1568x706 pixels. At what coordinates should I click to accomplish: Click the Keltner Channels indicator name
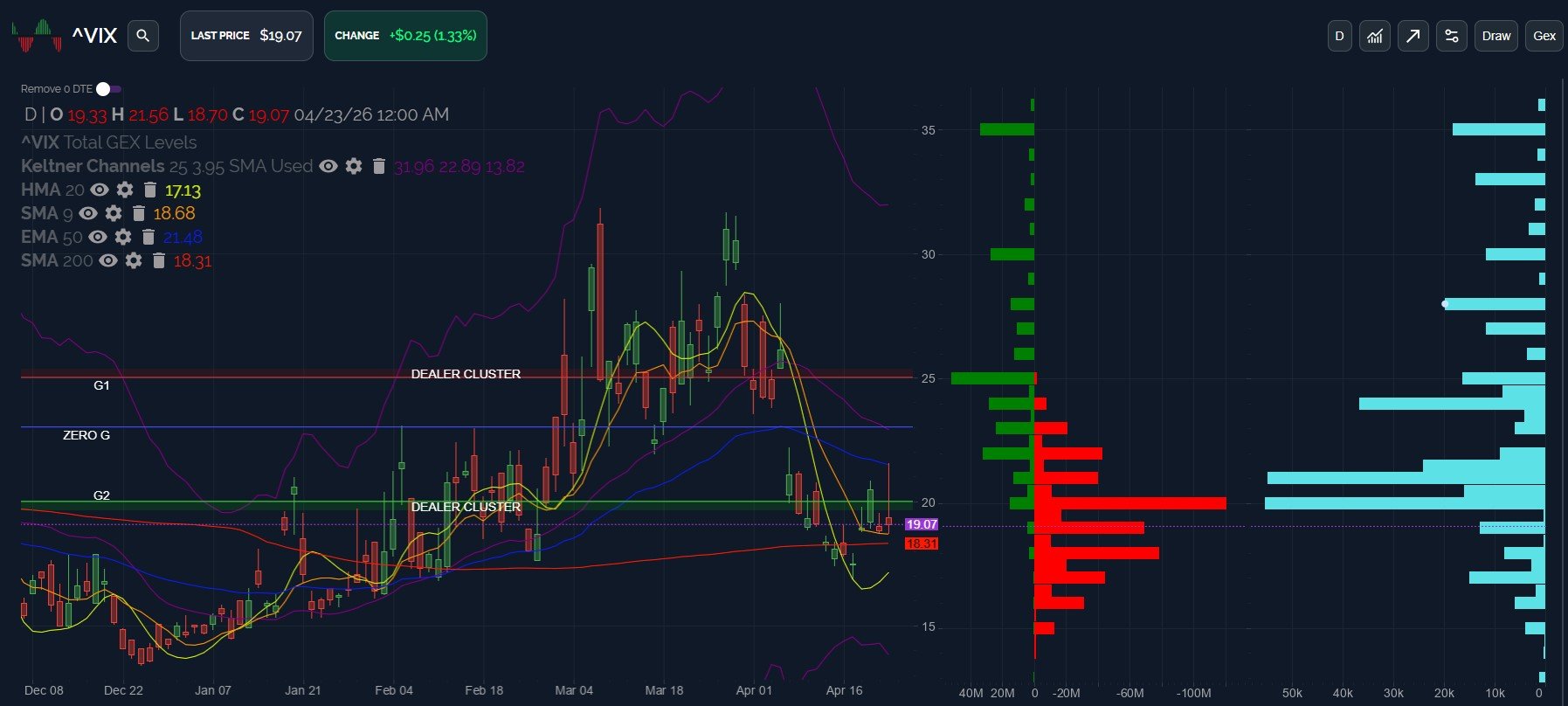pyautogui.click(x=93, y=166)
